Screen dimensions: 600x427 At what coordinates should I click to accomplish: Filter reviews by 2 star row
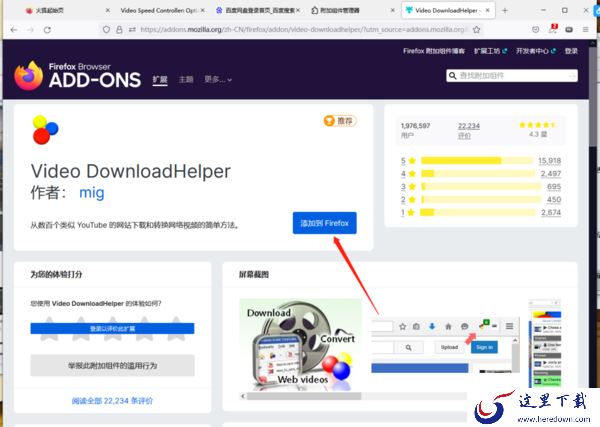pos(481,200)
